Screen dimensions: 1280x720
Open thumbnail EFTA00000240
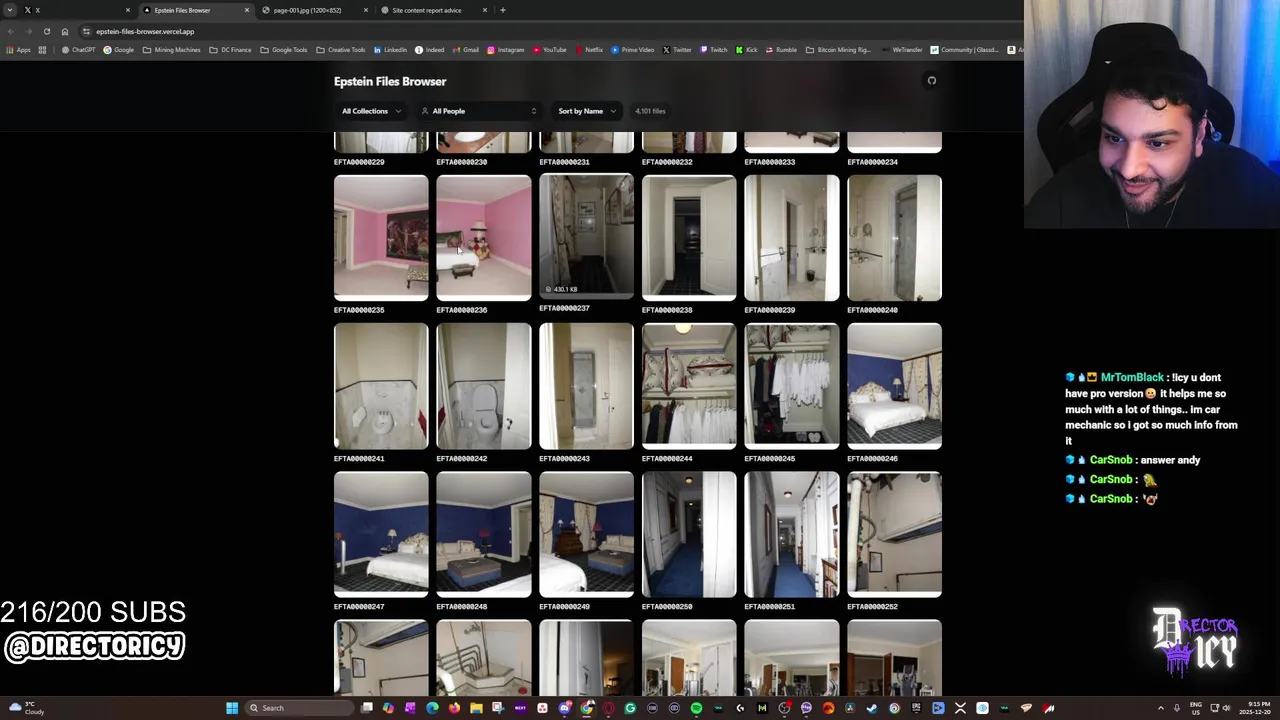pos(894,238)
